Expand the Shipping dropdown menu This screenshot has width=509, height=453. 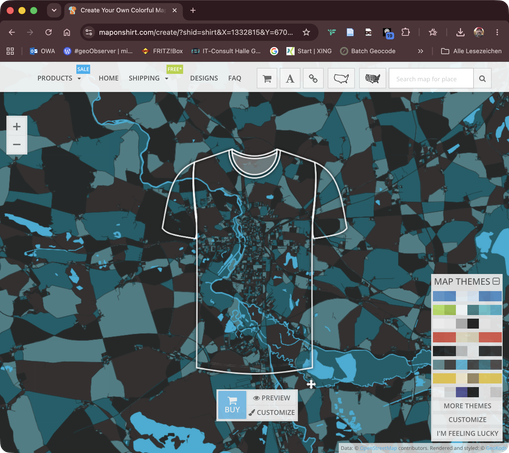(x=148, y=78)
